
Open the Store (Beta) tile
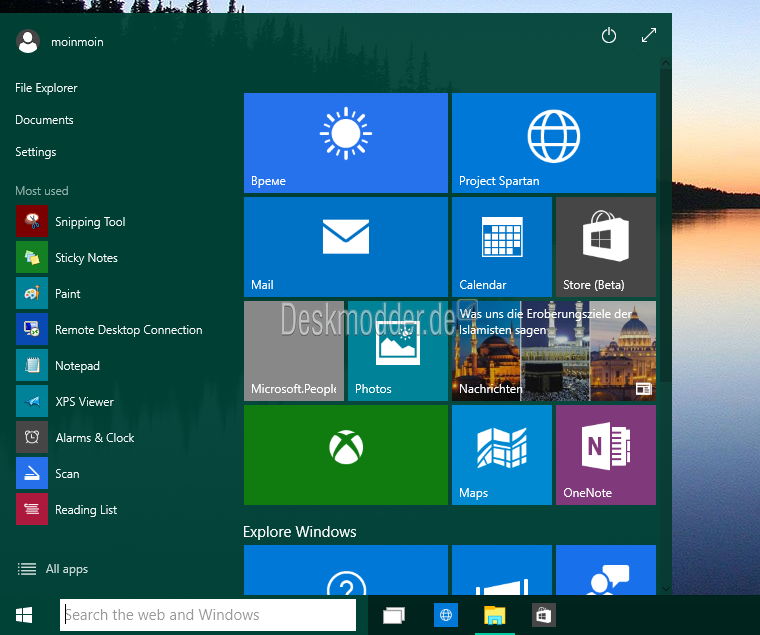[x=606, y=247]
